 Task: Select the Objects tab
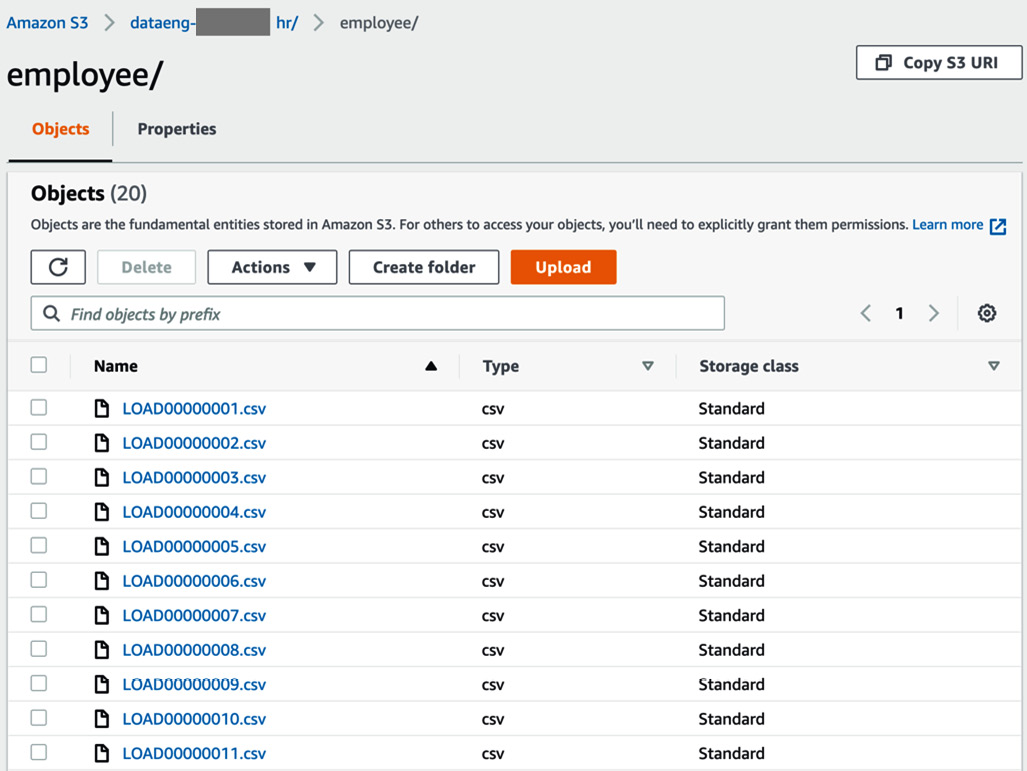(59, 129)
